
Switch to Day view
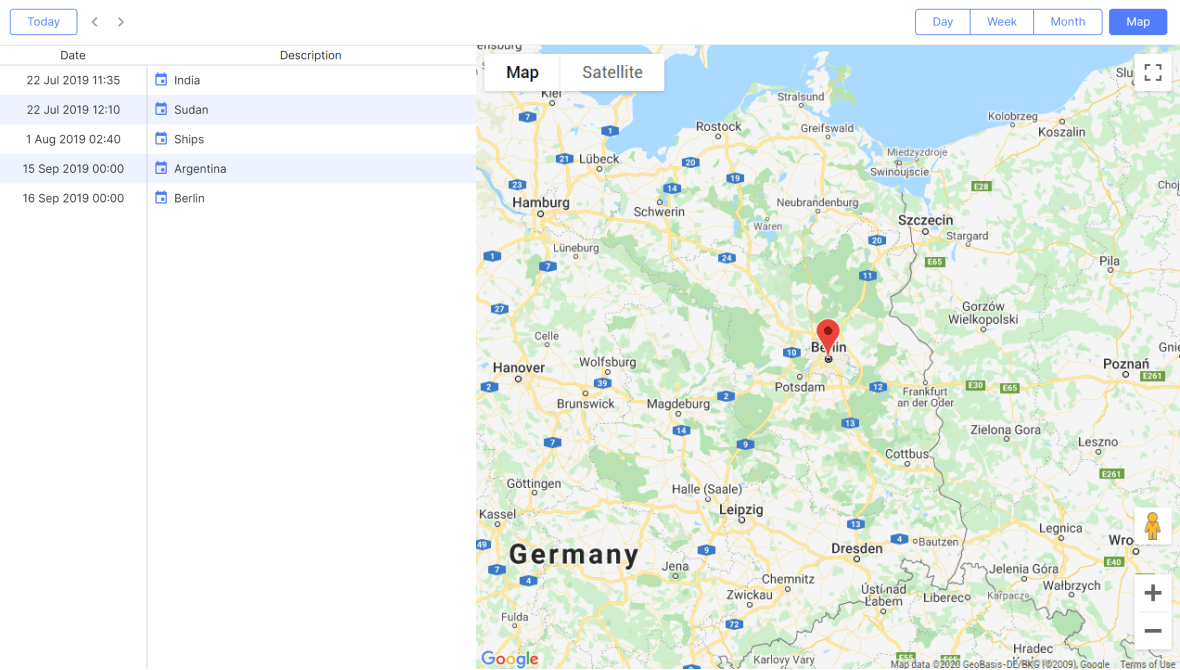click(941, 21)
